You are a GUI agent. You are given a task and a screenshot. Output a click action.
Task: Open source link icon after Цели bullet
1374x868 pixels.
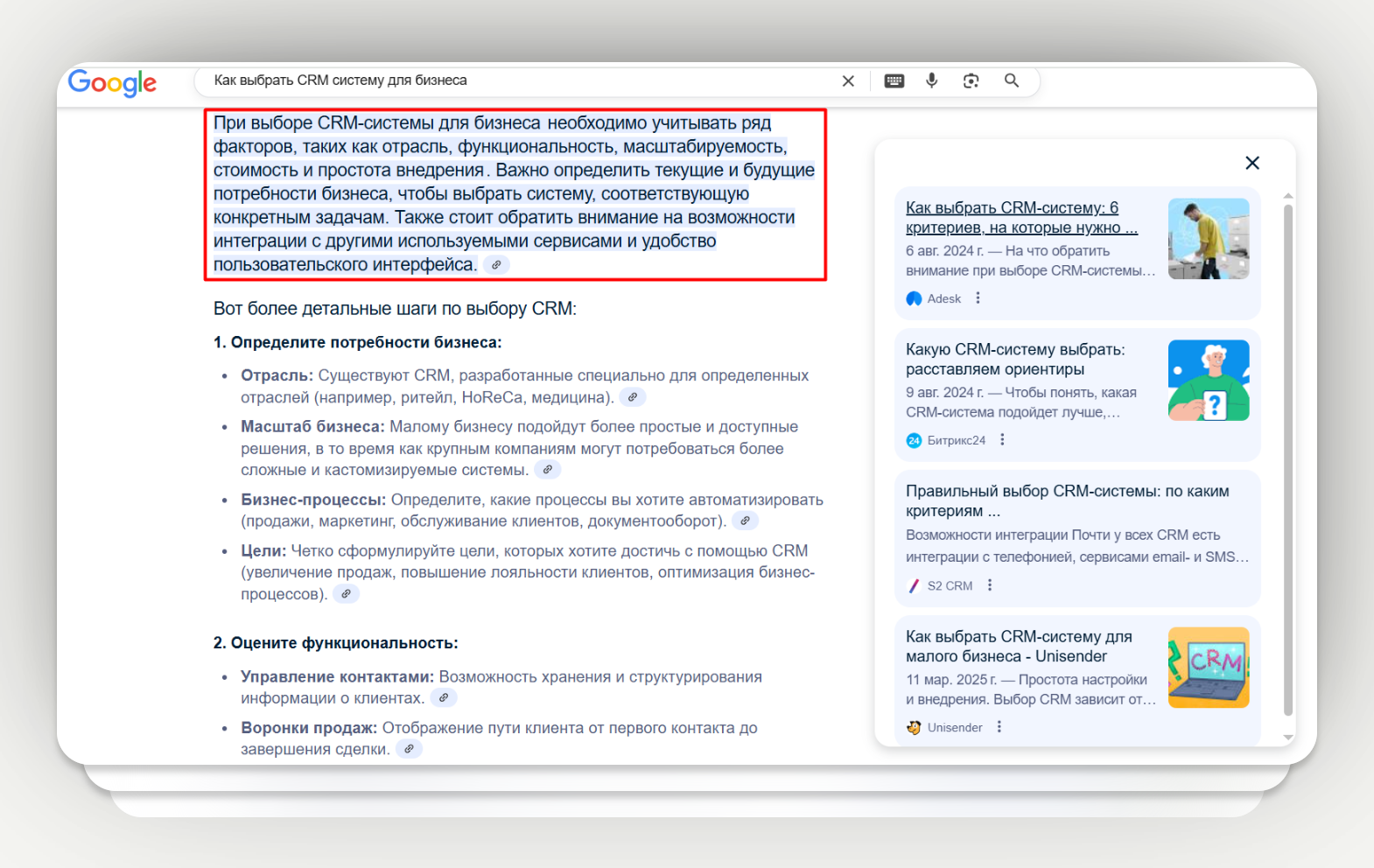click(346, 594)
